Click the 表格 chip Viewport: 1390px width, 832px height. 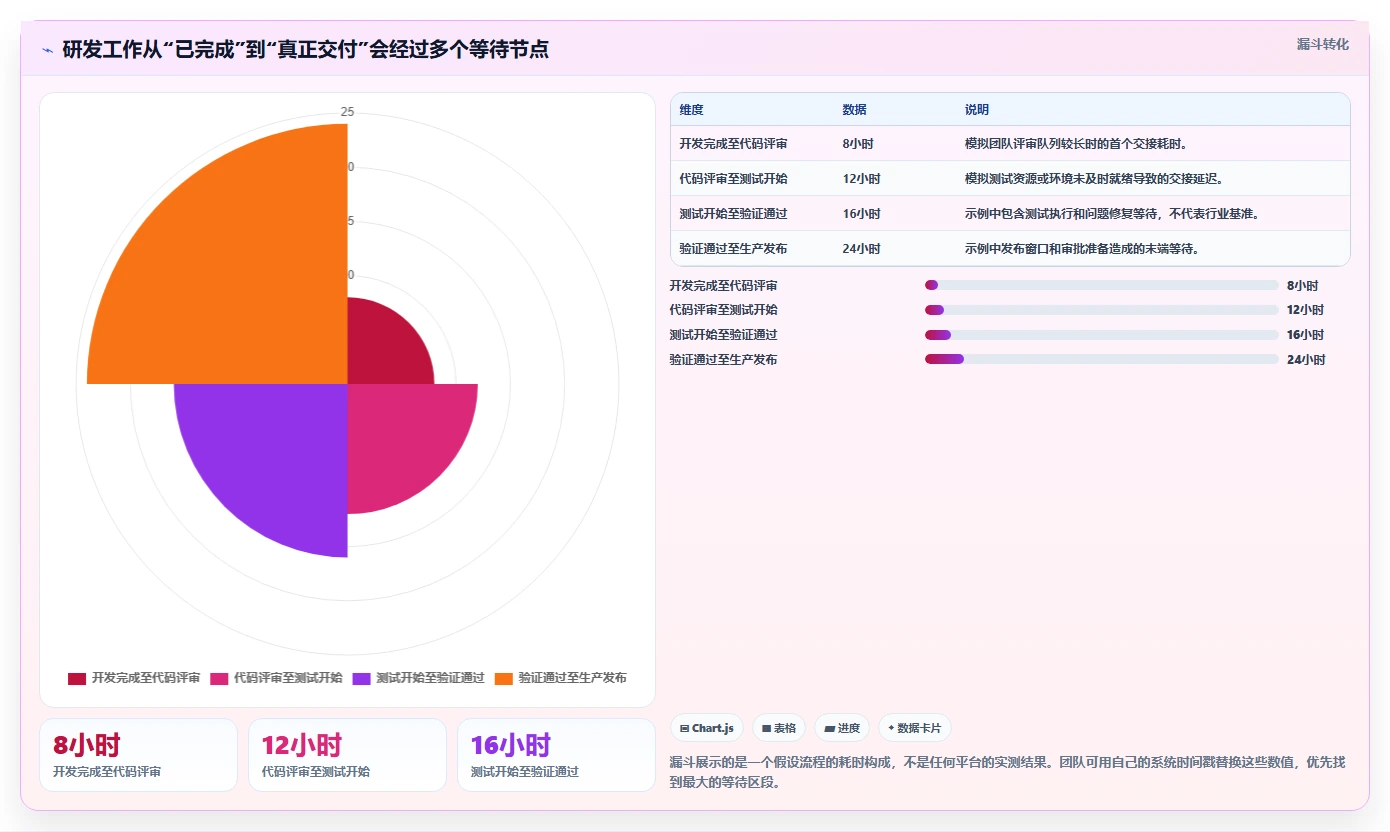[x=779, y=728]
